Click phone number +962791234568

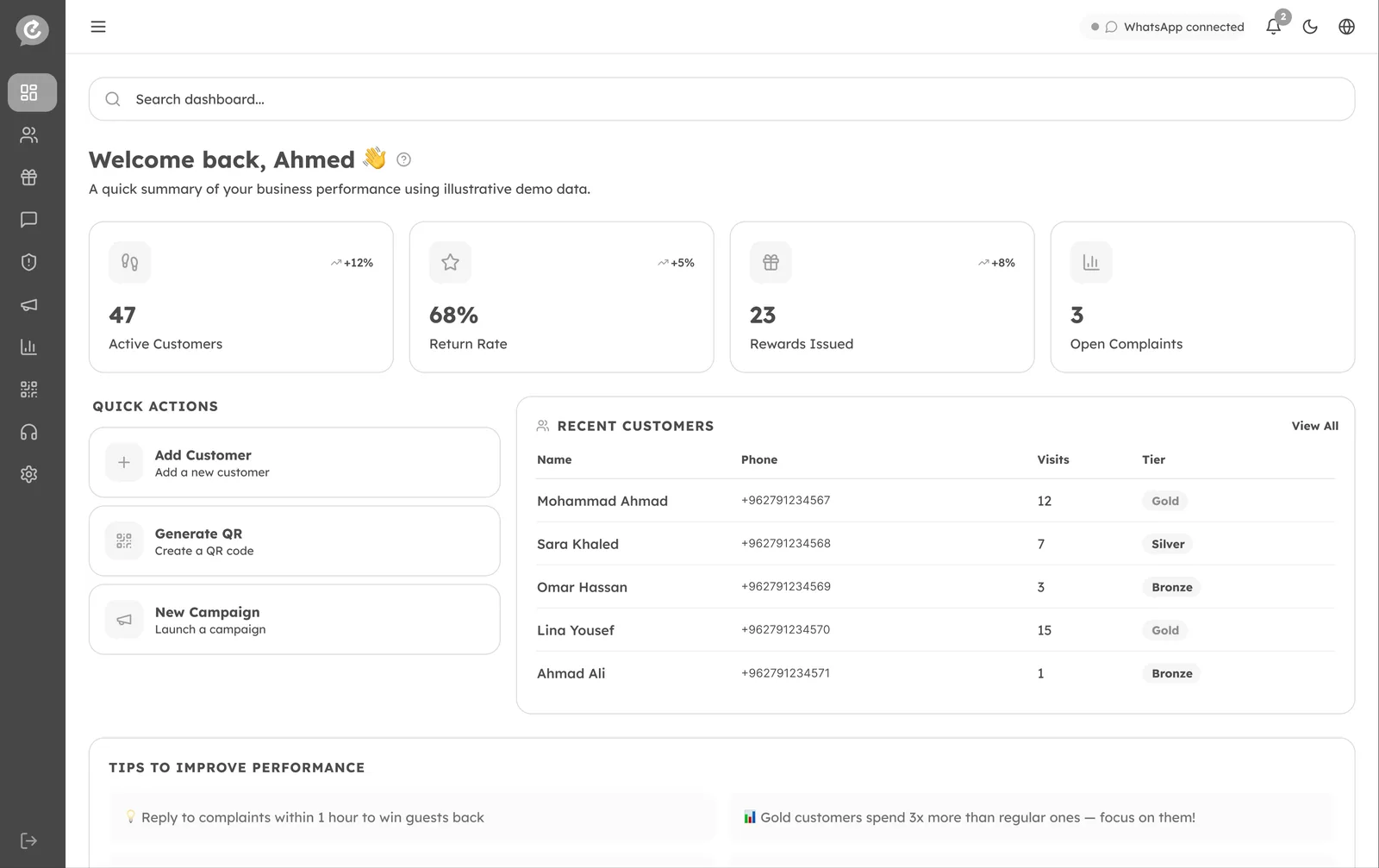tap(786, 543)
